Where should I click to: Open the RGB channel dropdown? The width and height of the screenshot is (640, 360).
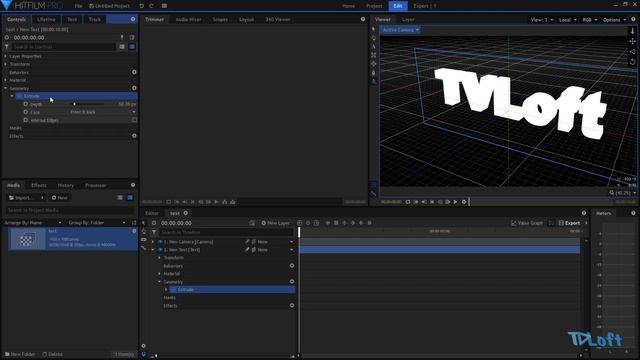[589, 20]
